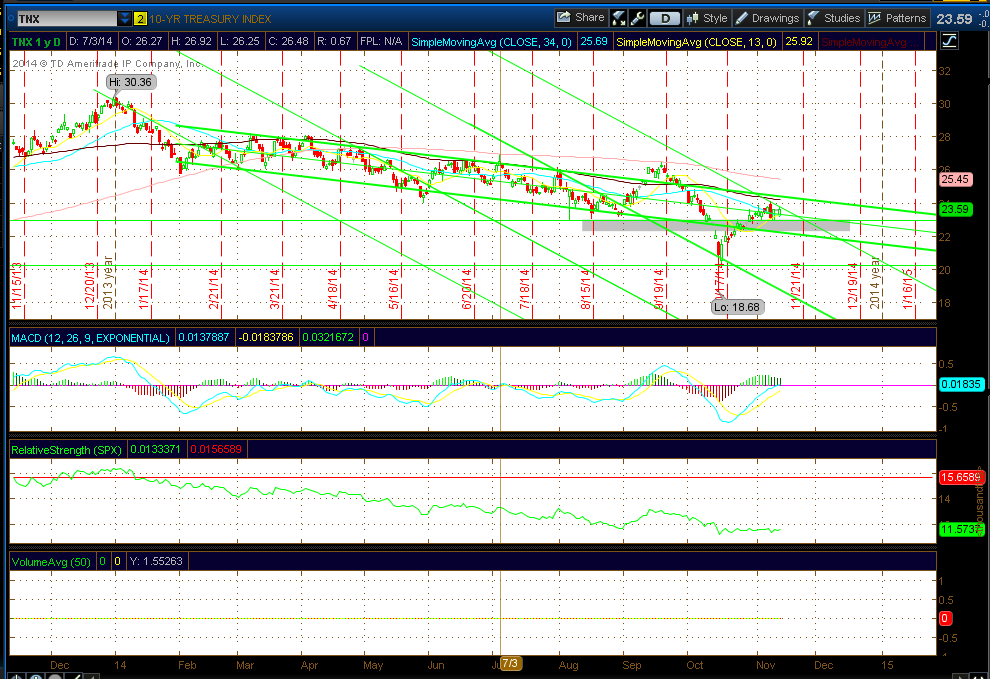990x679 pixels.
Task: Click the TNX 1 y D chart label
Action: tap(37, 42)
